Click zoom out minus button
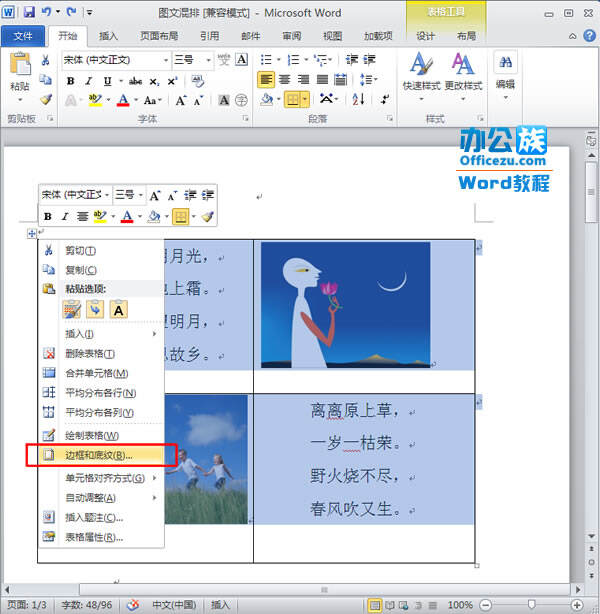Screen dimensions: 600x614 486,605
